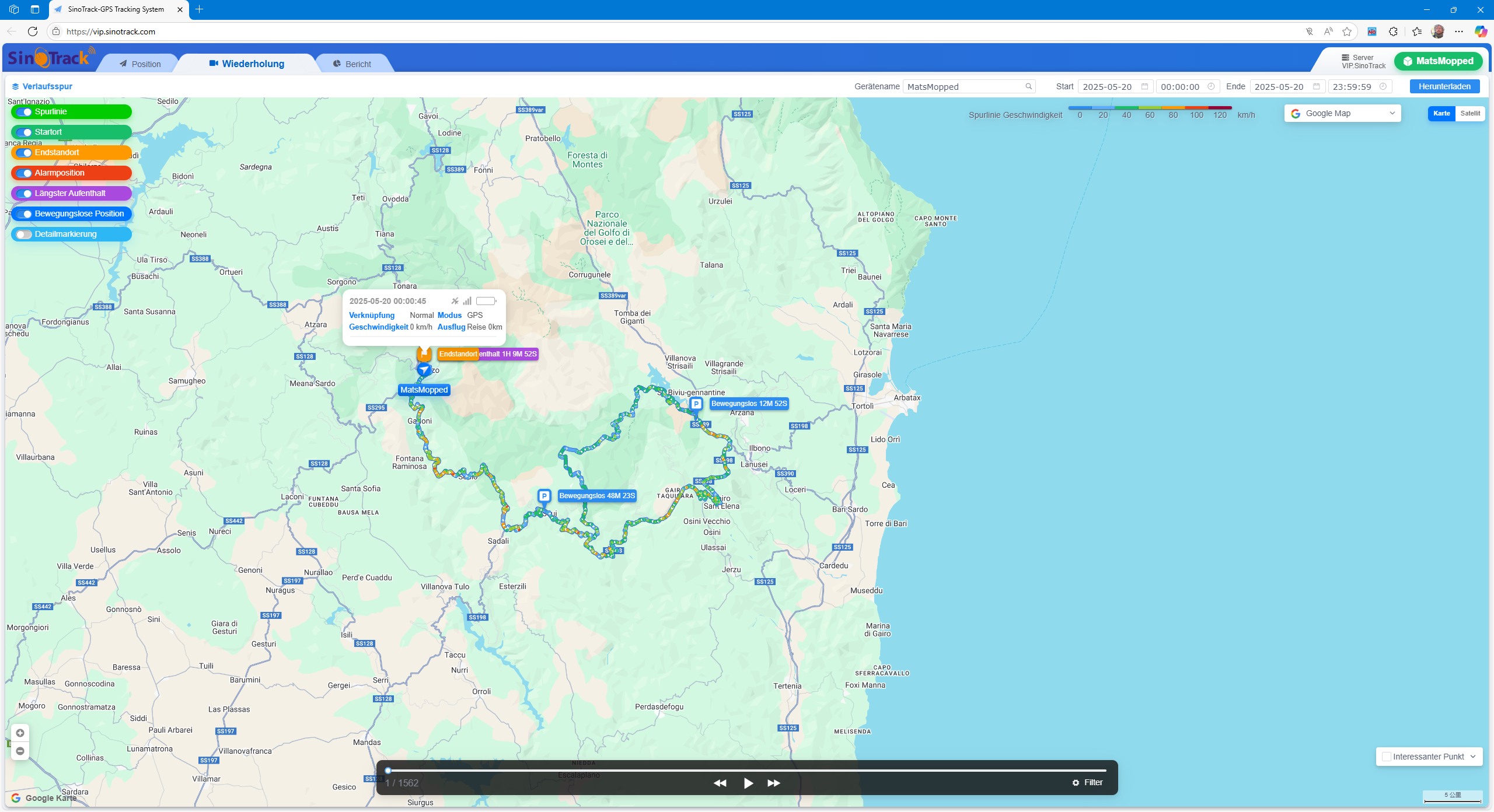Switch map view to Satellit
This screenshot has height=812, width=1494.
[x=1469, y=114]
